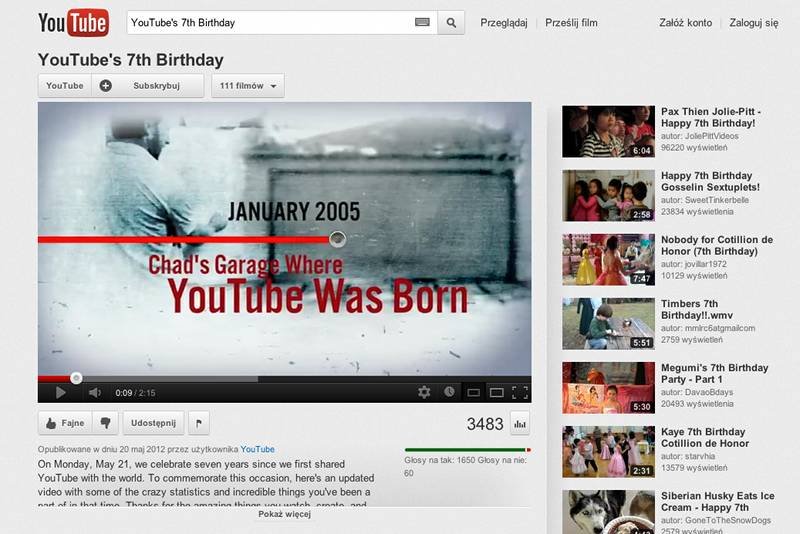The width and height of the screenshot is (800, 534).
Task: Switch to small player size icon
Action: 473,392
